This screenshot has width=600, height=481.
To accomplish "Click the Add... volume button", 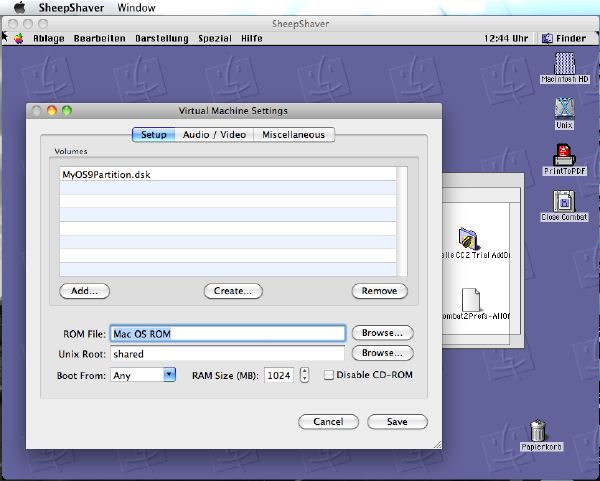I will (85, 291).
